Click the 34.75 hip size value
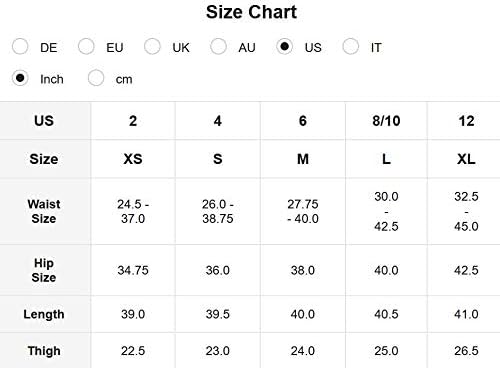Image resolution: width=500 pixels, height=368 pixels. [x=133, y=270]
